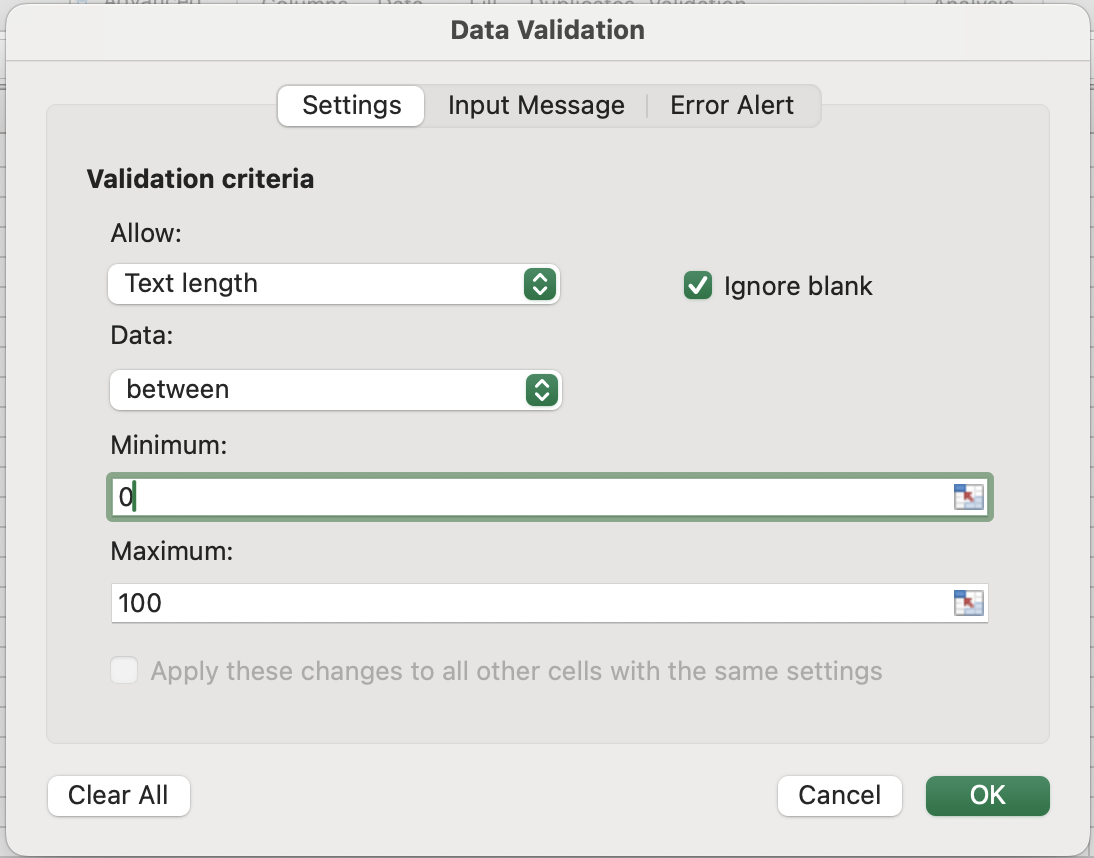Click the cell range picker icon for Maximum
Screen dimensions: 1094x858
968,603
